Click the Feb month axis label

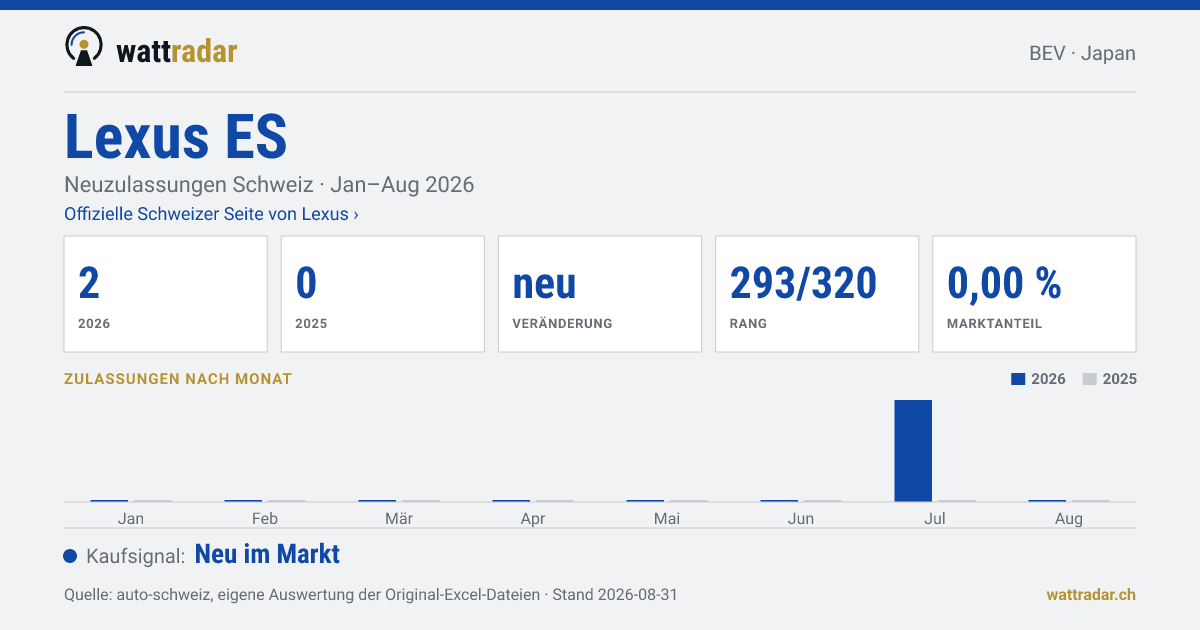point(265,518)
